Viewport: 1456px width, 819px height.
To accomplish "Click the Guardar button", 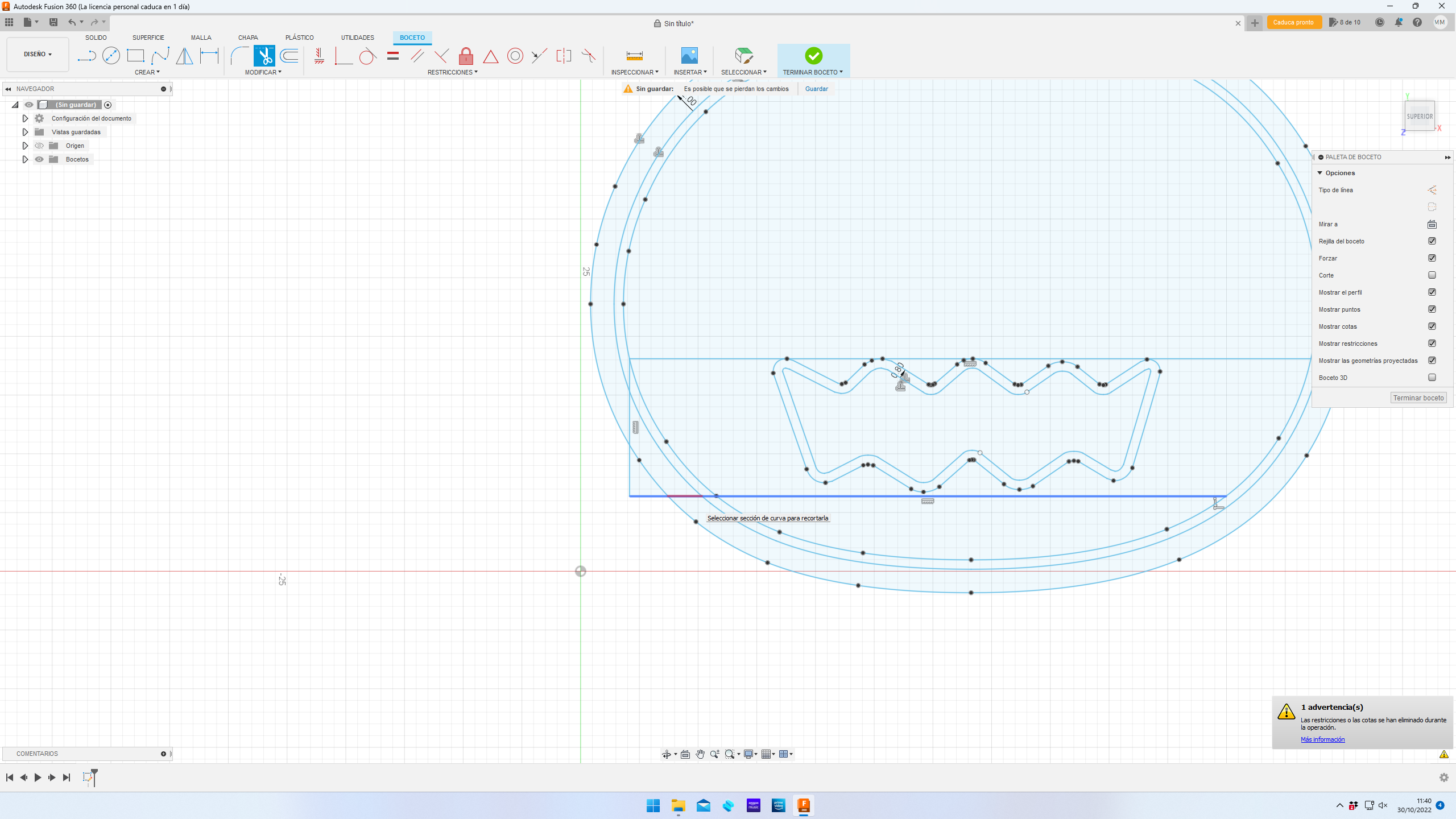I will tap(816, 89).
